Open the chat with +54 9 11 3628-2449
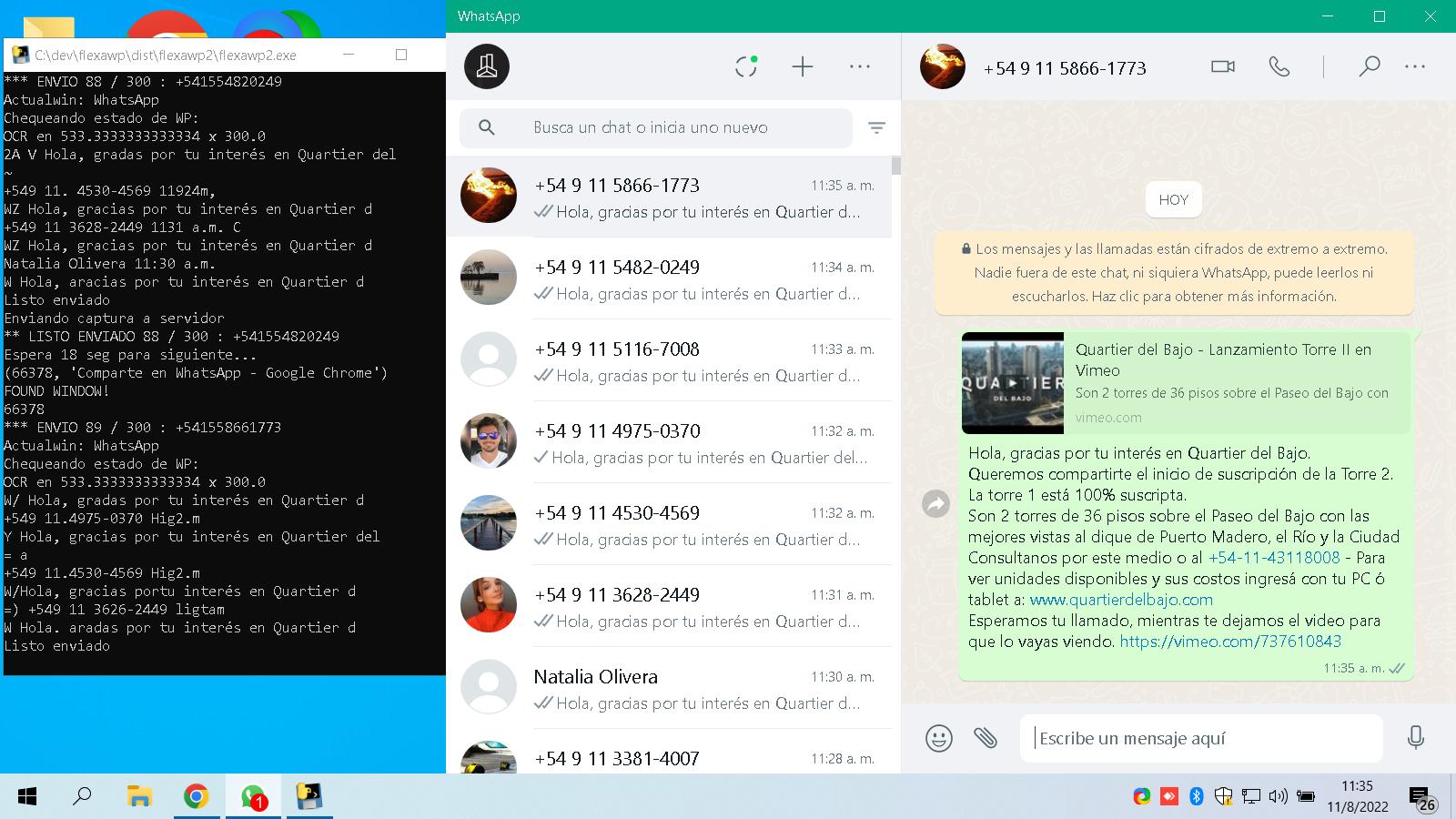Viewport: 1456px width, 819px height. (x=669, y=606)
